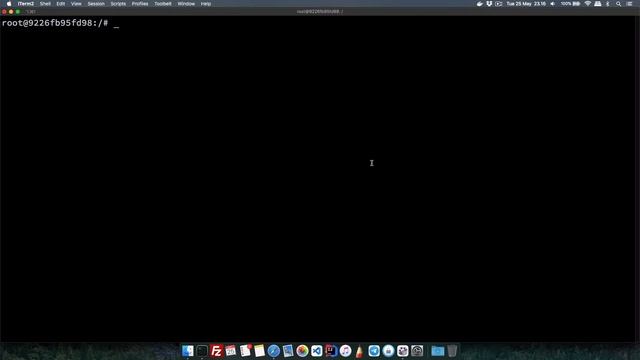Screen dimensions: 640x360
Task: Launch FileZilla from the Dock
Action: 216,351
